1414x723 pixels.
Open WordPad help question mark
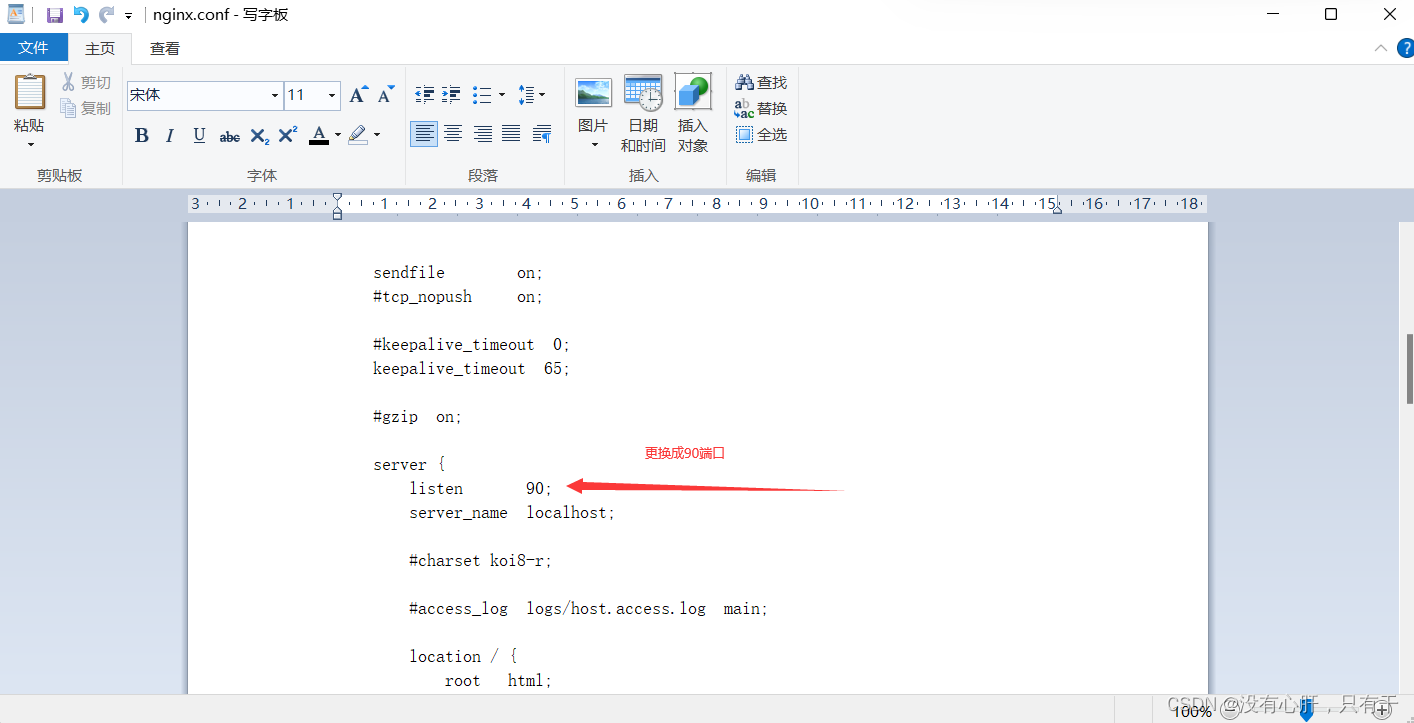click(1406, 48)
